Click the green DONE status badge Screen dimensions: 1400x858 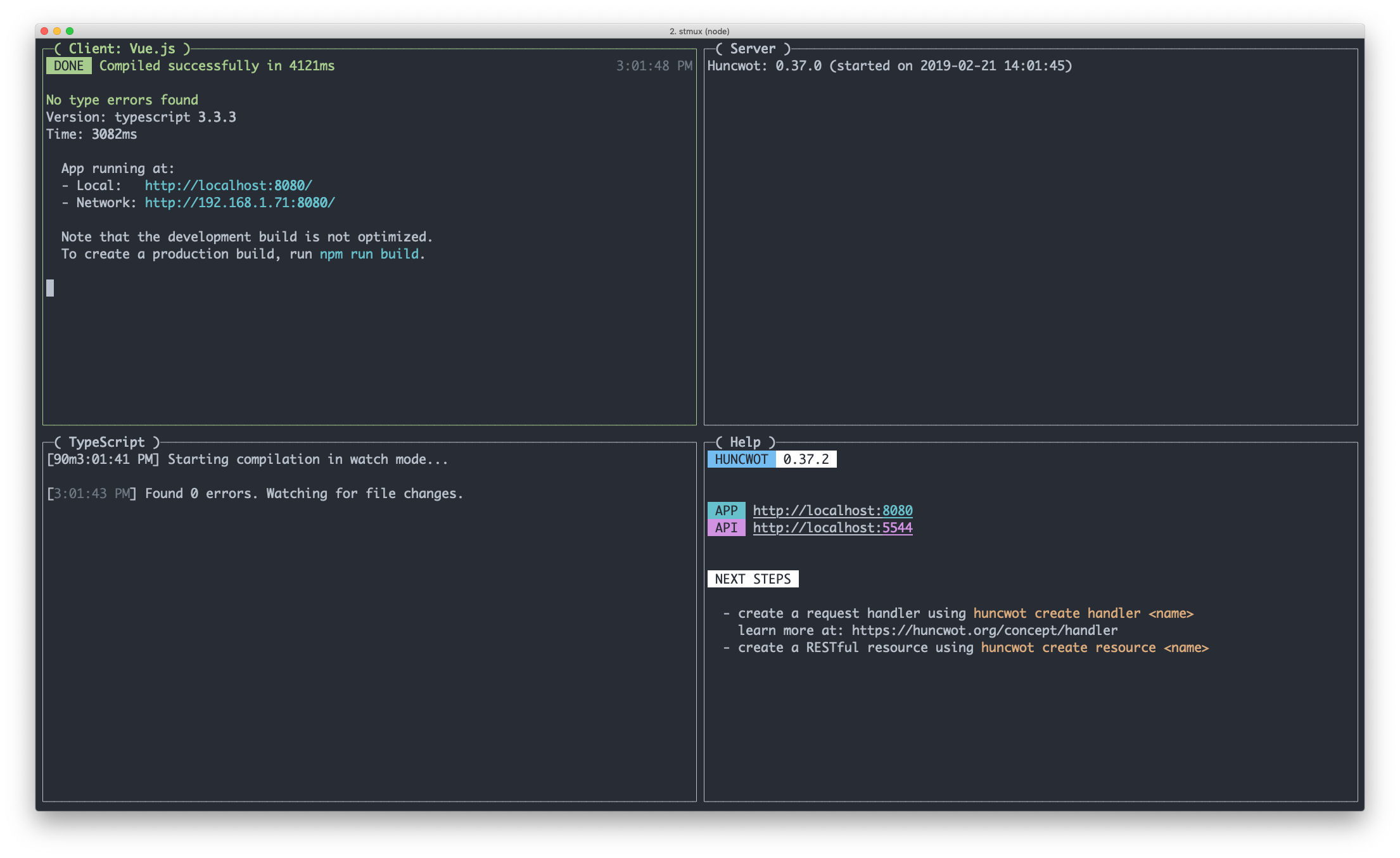[x=68, y=66]
